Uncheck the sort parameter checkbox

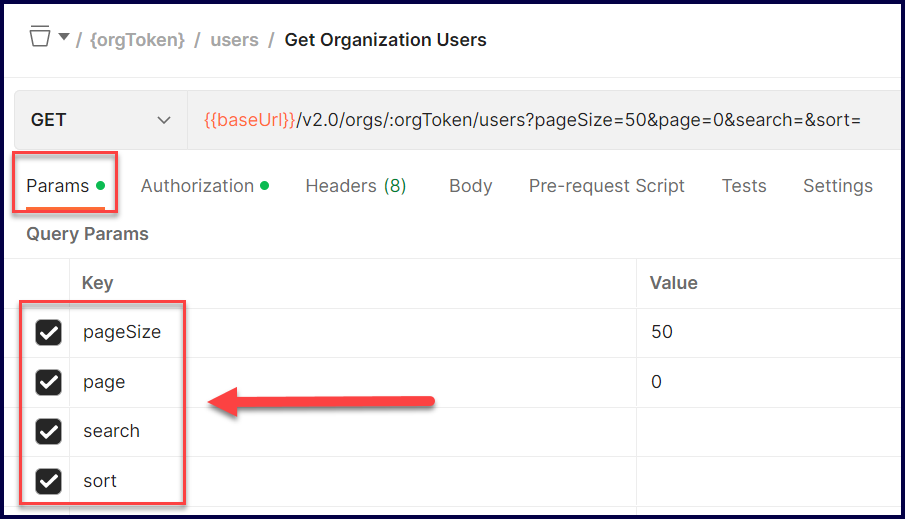[x=48, y=481]
